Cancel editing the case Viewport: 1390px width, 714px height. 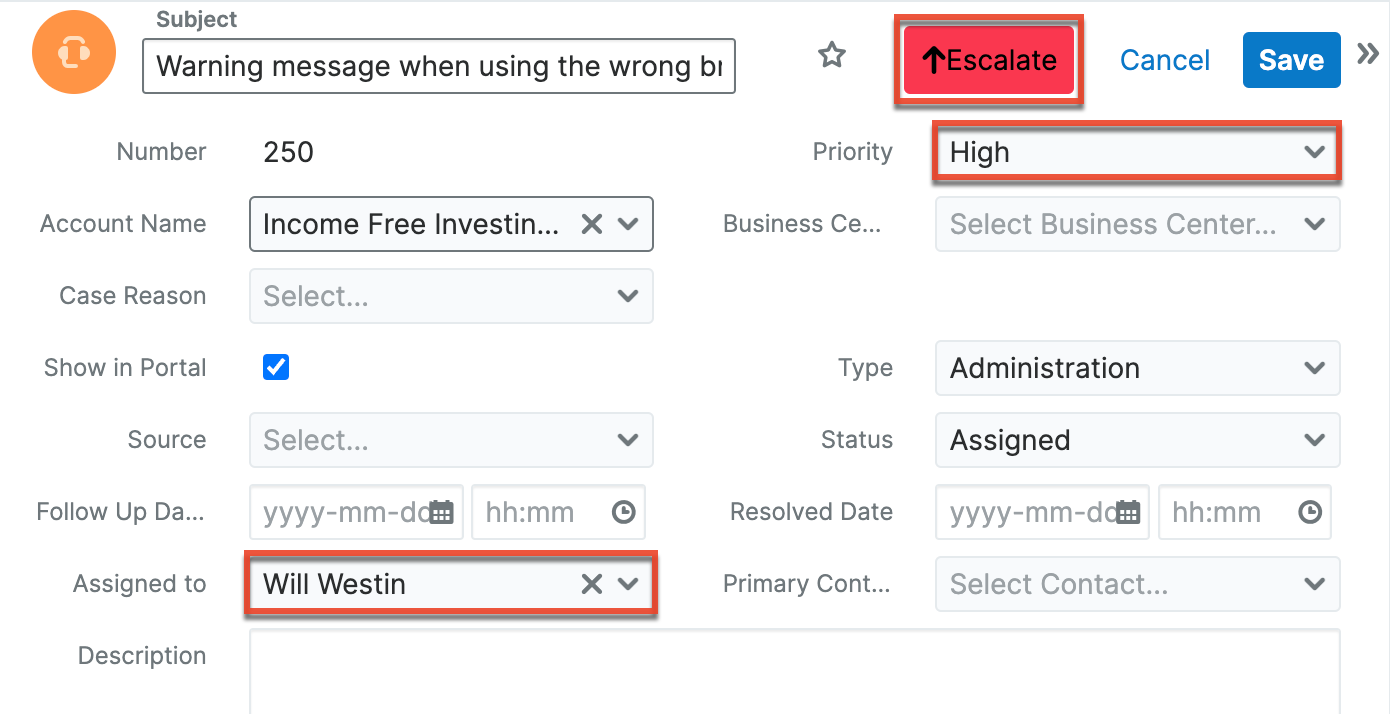pos(1164,60)
